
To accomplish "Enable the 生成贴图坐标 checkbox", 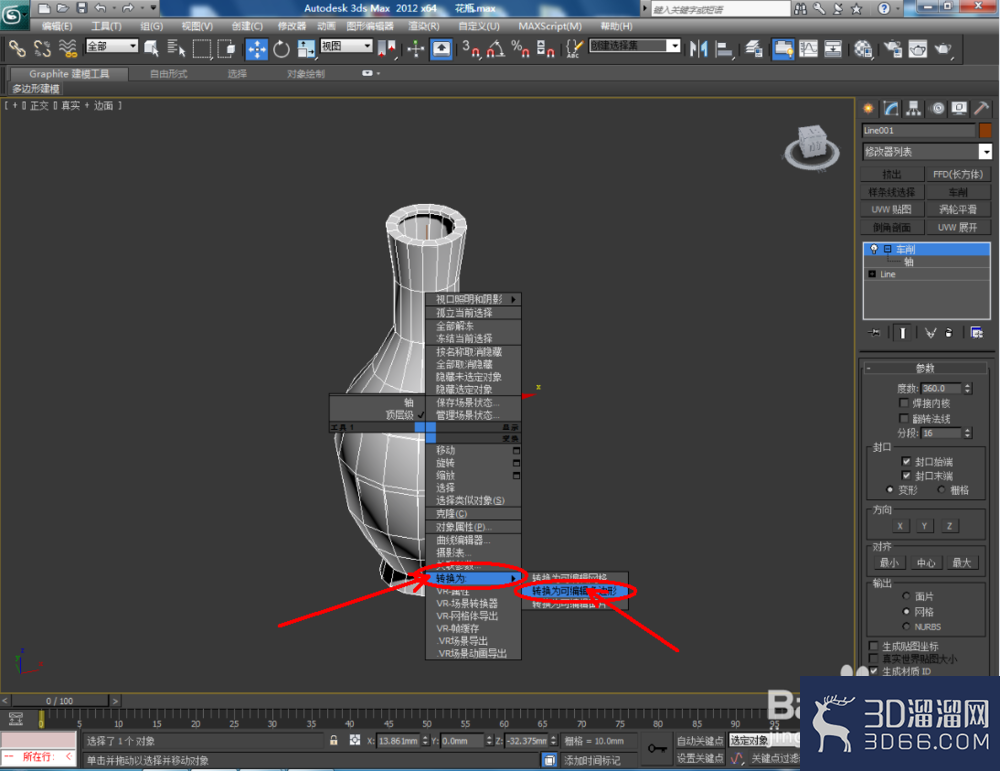I will pyautogui.click(x=874, y=646).
